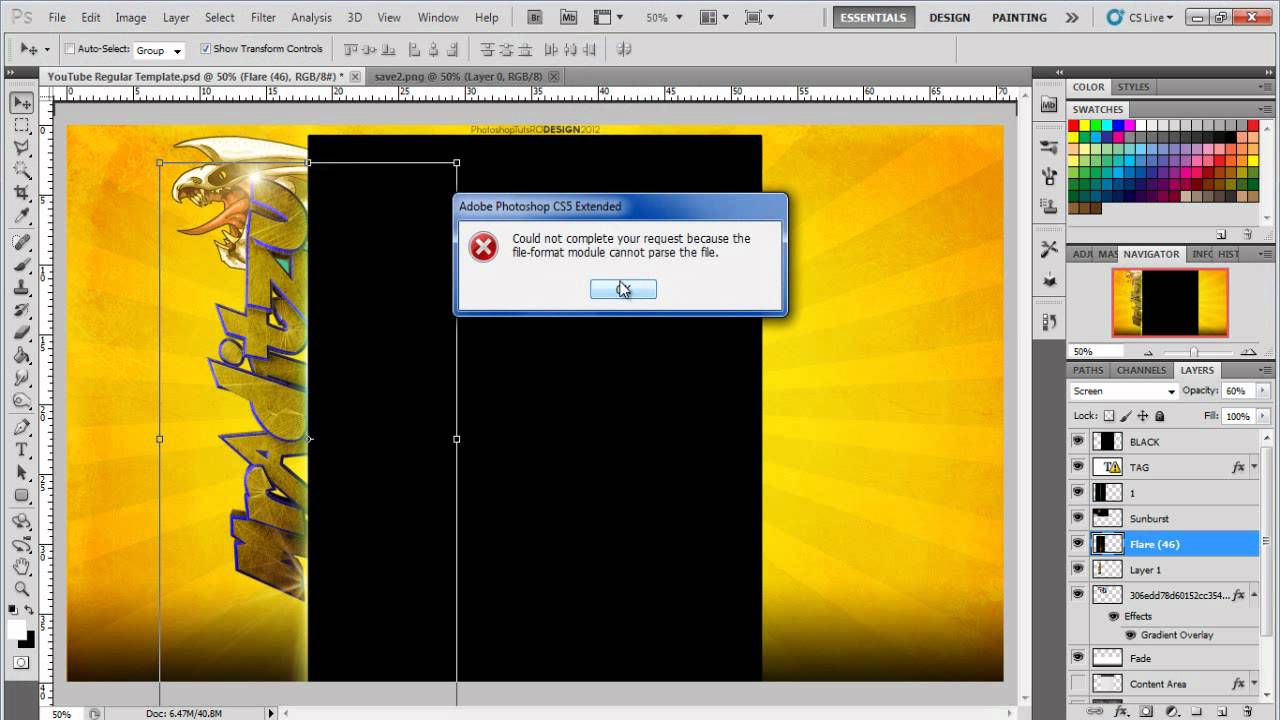The image size is (1280, 720).
Task: Select the Crop tool
Action: click(21, 193)
